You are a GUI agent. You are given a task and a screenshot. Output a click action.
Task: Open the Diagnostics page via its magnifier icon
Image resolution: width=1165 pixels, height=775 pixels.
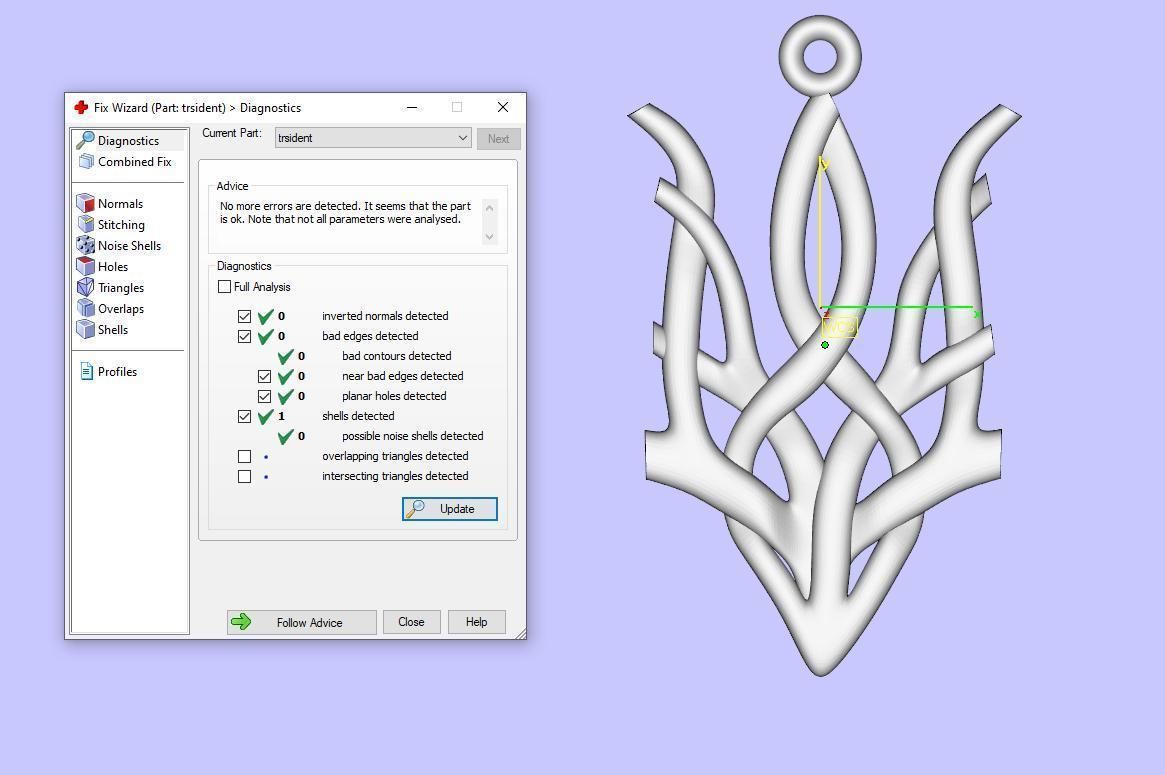click(85, 140)
